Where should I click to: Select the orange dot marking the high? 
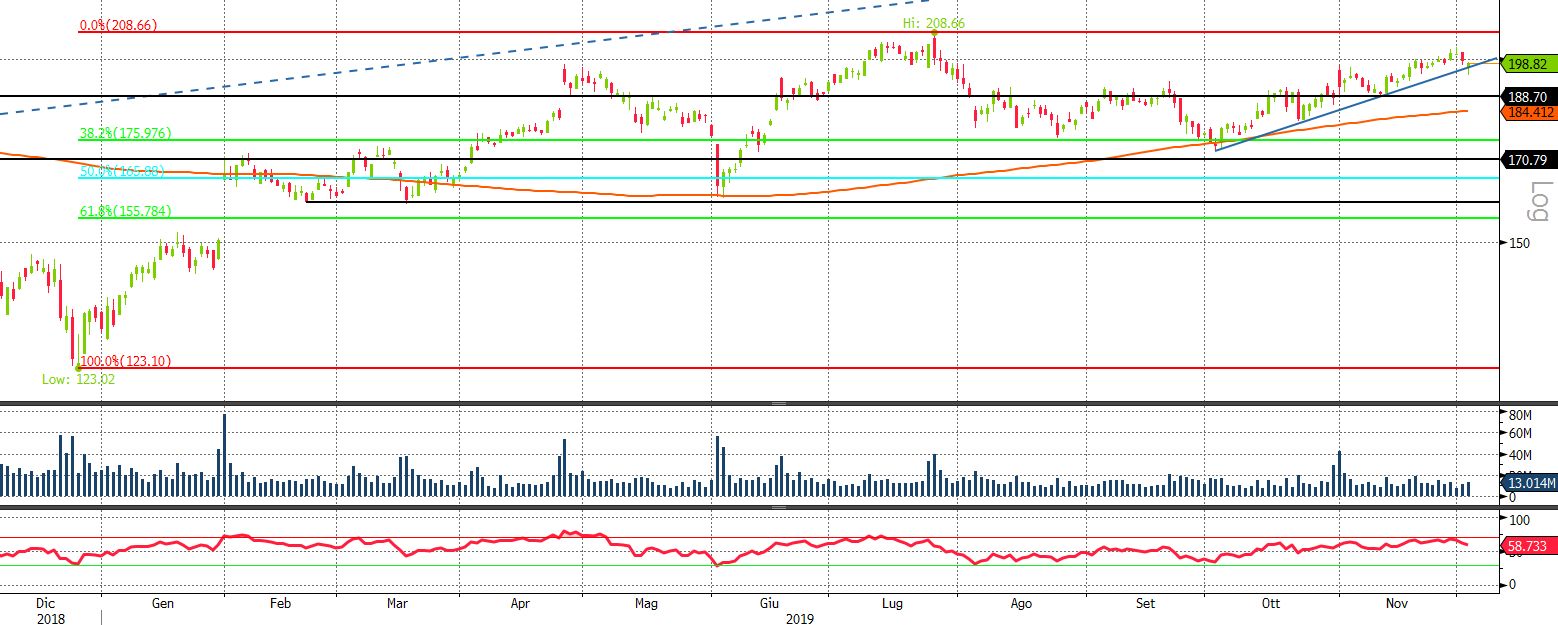[x=933, y=33]
